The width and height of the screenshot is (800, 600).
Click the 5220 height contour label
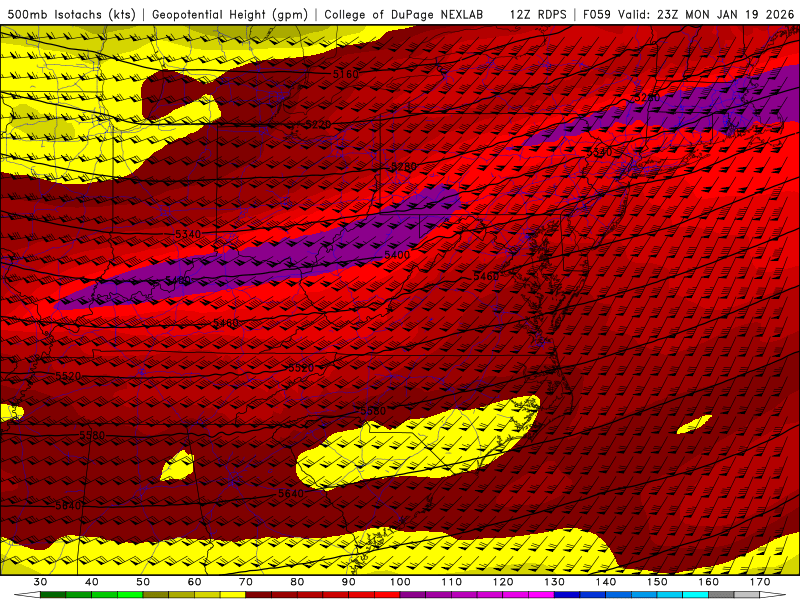click(x=318, y=125)
